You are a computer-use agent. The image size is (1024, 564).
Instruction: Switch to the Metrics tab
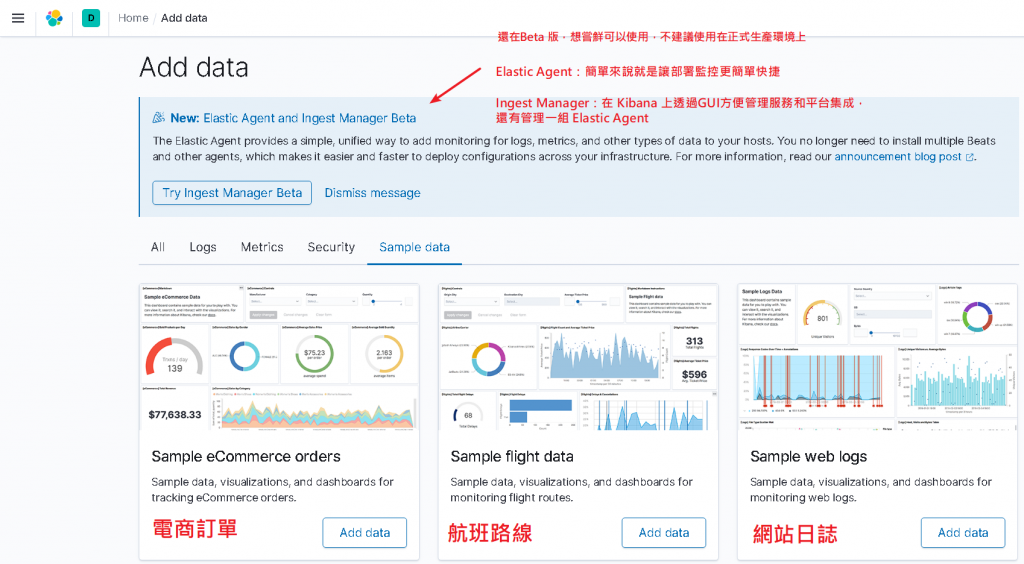(262, 247)
